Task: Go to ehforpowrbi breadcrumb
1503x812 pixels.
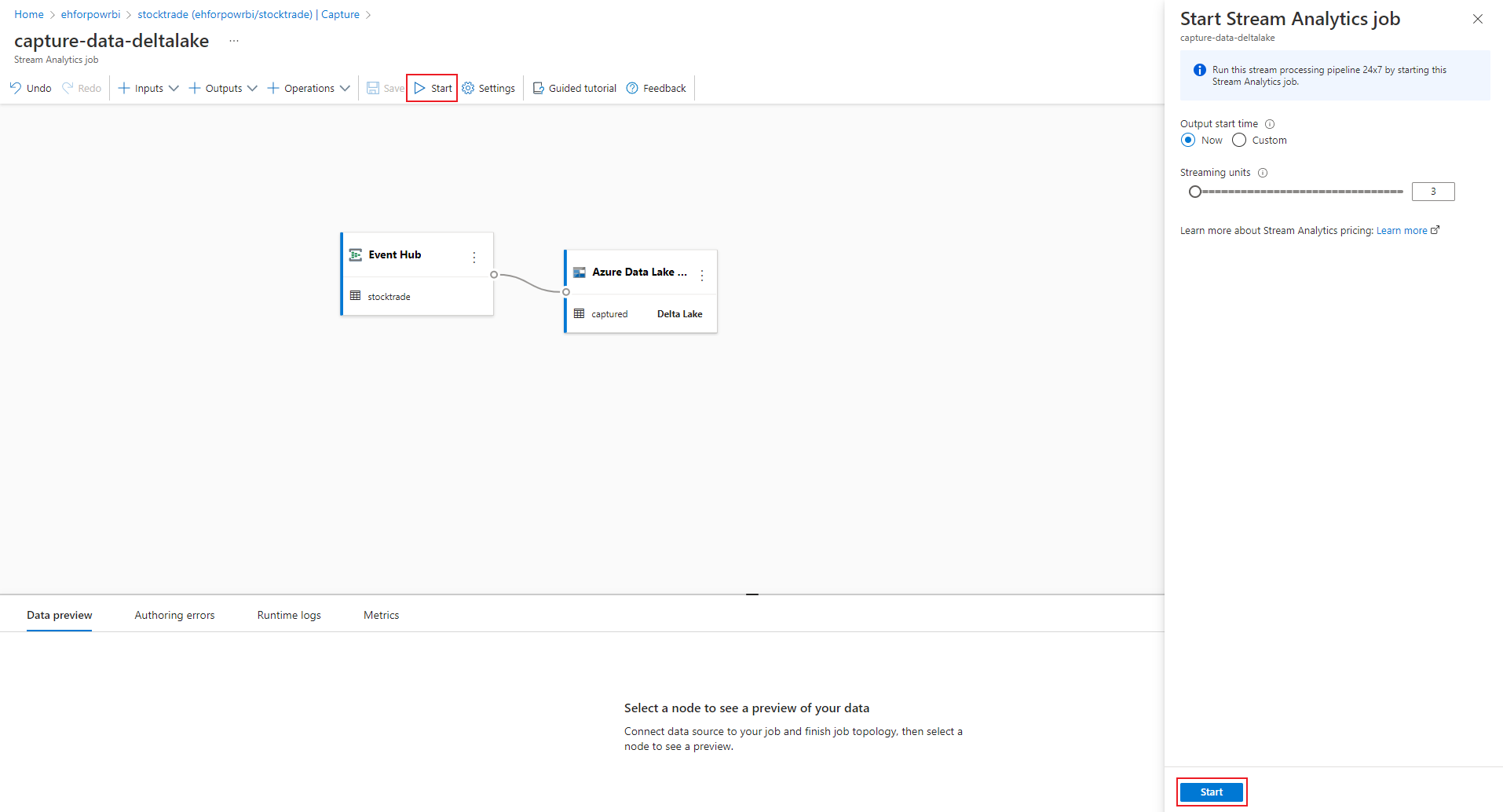Action: tap(91, 14)
